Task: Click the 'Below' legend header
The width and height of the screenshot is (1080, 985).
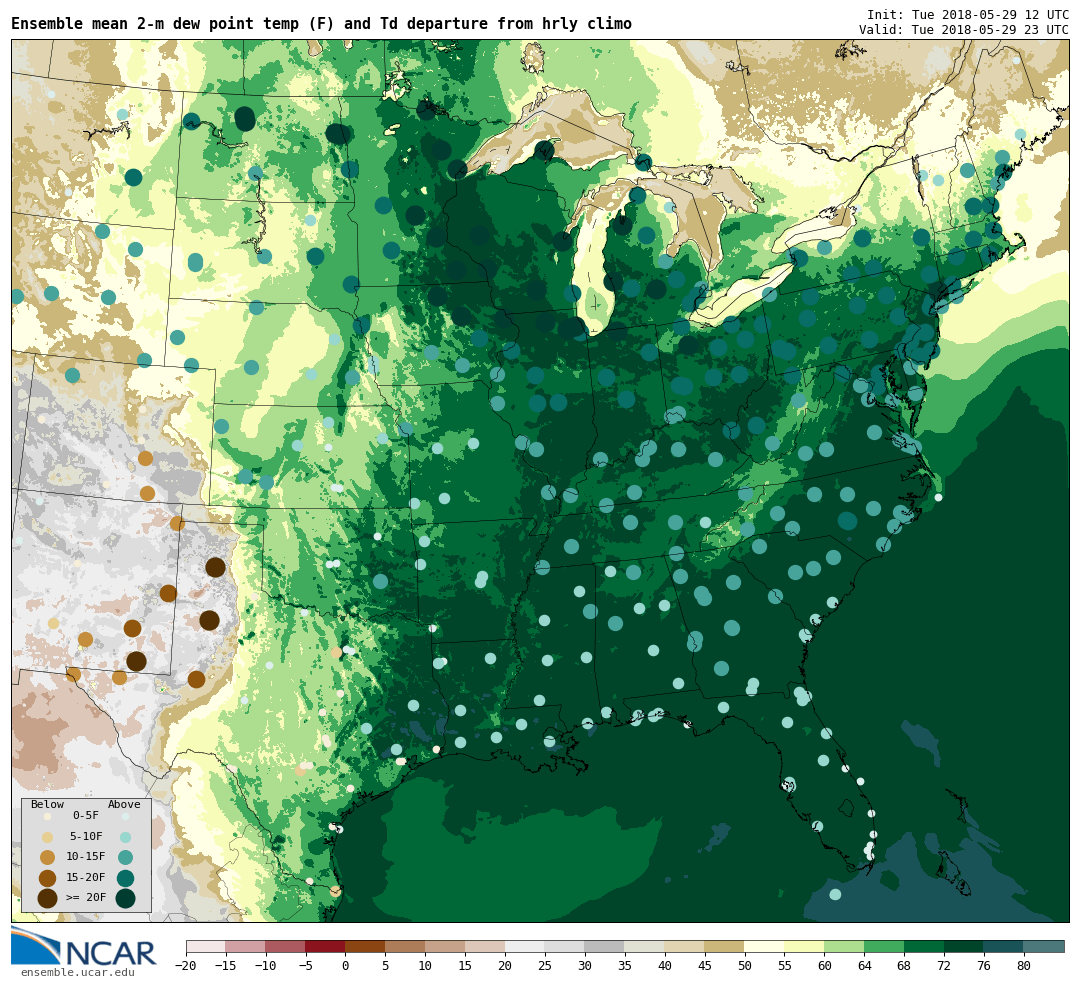Action: click(x=48, y=804)
